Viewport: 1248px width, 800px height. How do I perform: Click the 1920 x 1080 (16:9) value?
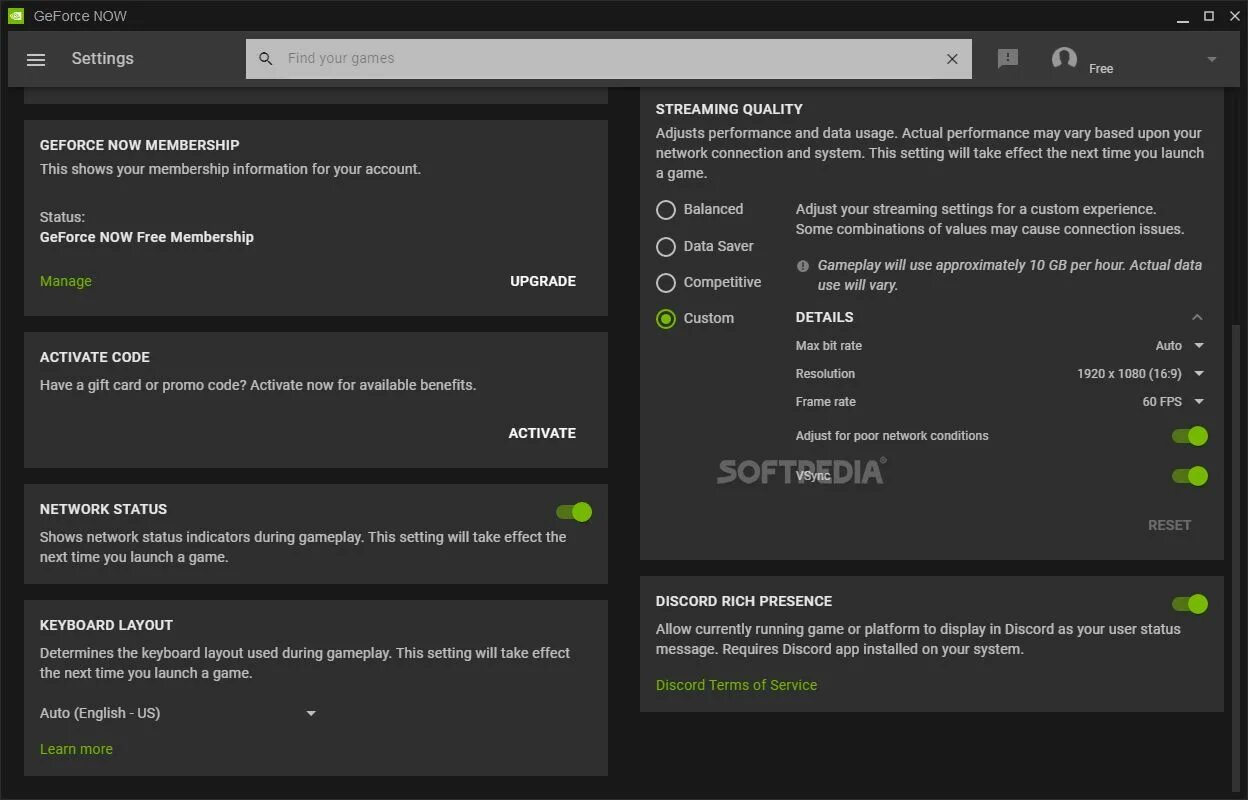coord(1129,374)
